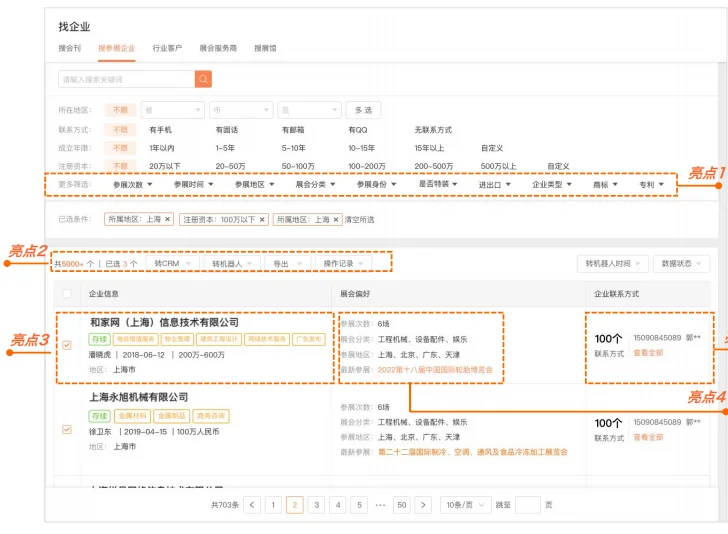The width and height of the screenshot is (728, 534).
Task: Expand the 进出口 filter dropdown
Action: pyautogui.click(x=495, y=184)
